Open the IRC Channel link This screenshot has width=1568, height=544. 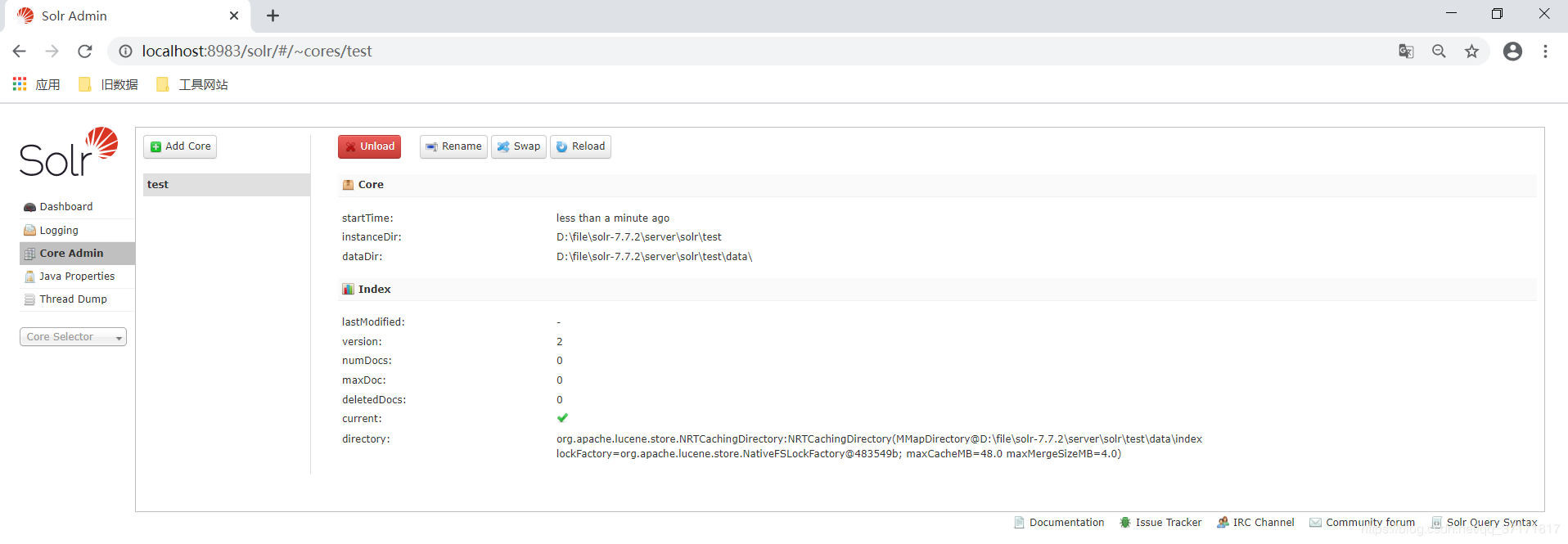point(1255,523)
